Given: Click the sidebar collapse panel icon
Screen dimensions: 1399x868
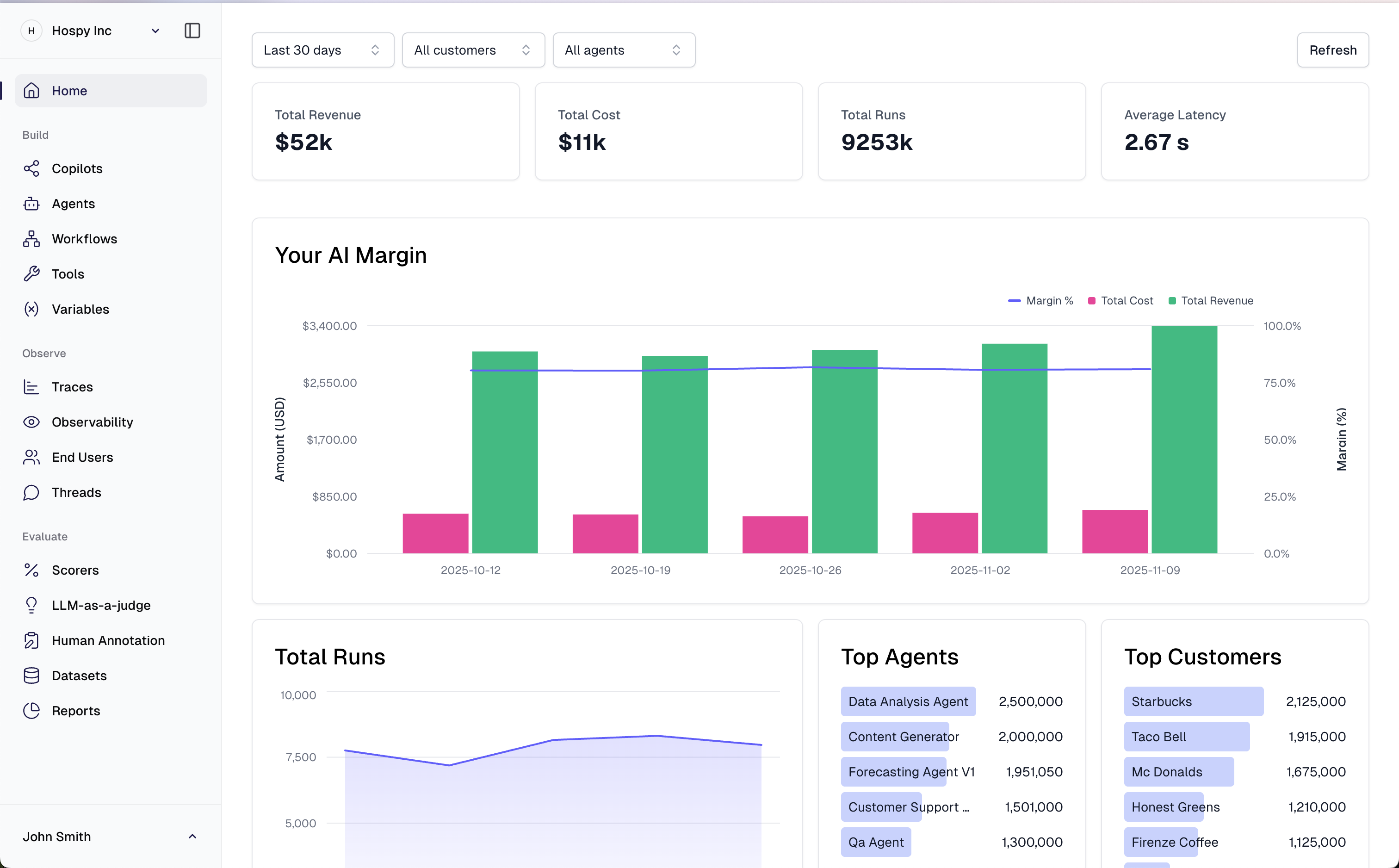Looking at the screenshot, I should pyautogui.click(x=192, y=31).
